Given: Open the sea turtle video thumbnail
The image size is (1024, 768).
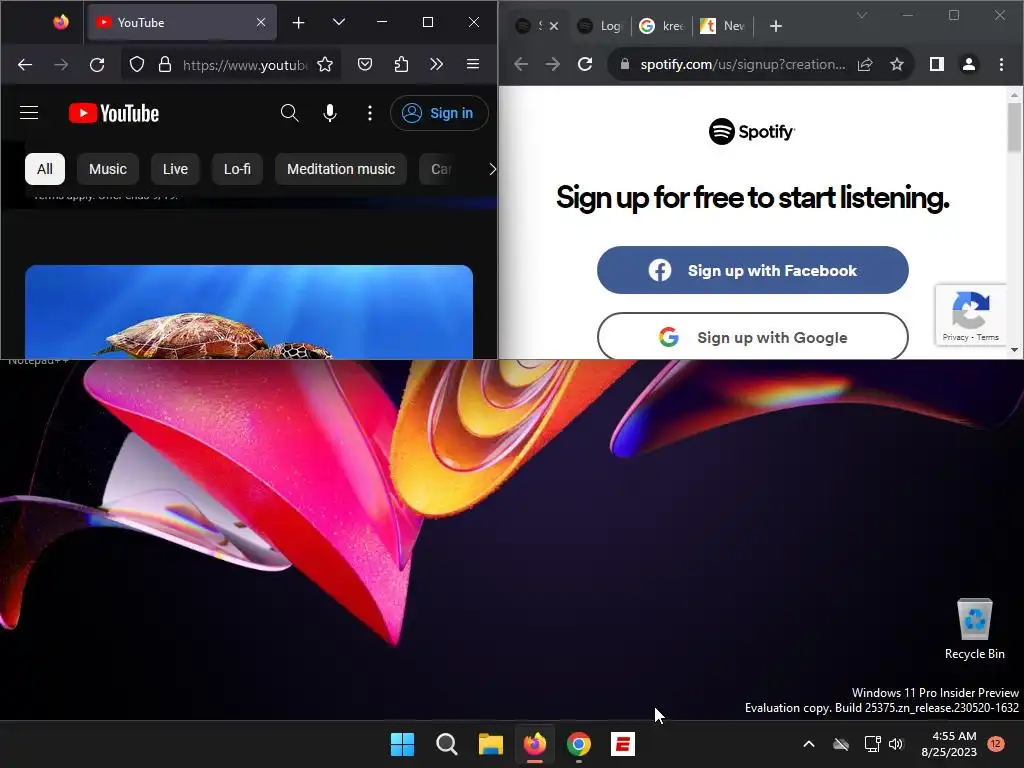Looking at the screenshot, I should pyautogui.click(x=249, y=312).
